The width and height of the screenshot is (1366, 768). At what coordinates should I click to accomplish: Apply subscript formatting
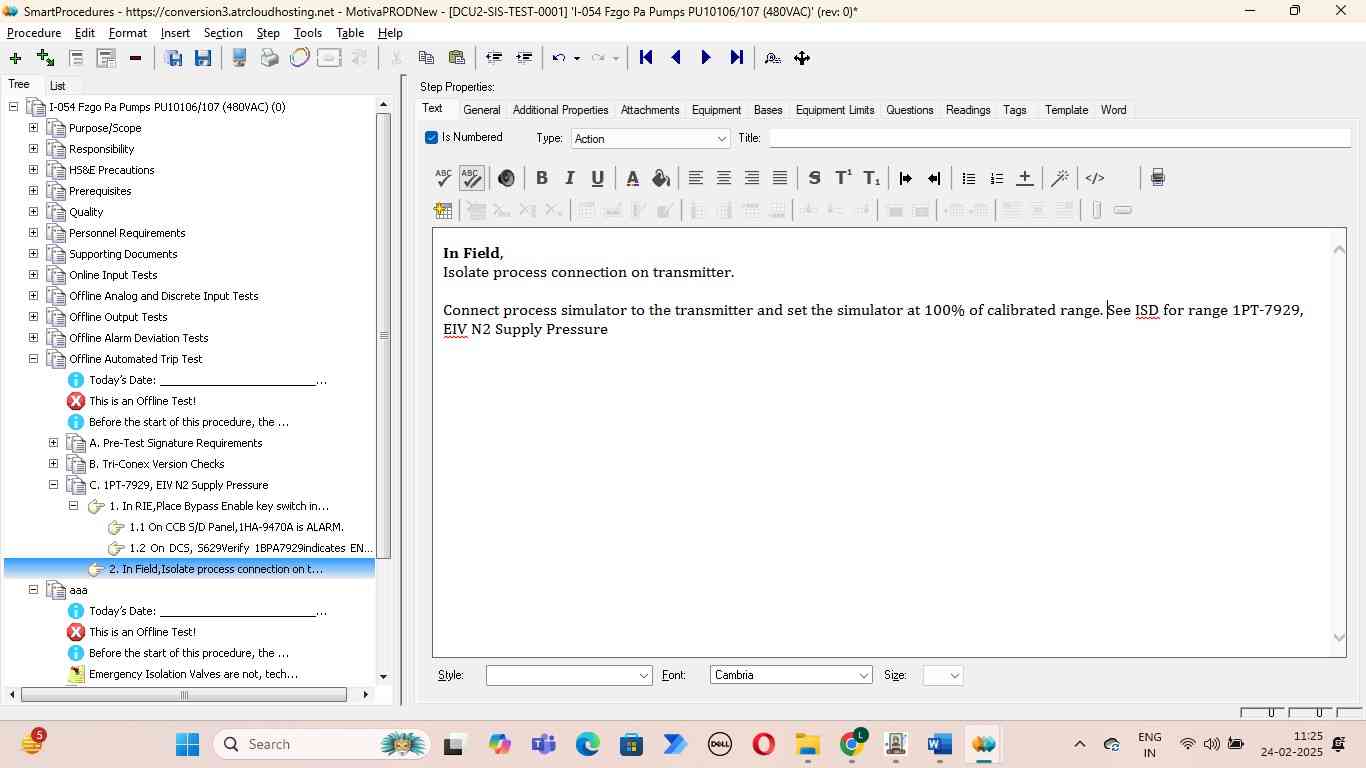tap(872, 178)
